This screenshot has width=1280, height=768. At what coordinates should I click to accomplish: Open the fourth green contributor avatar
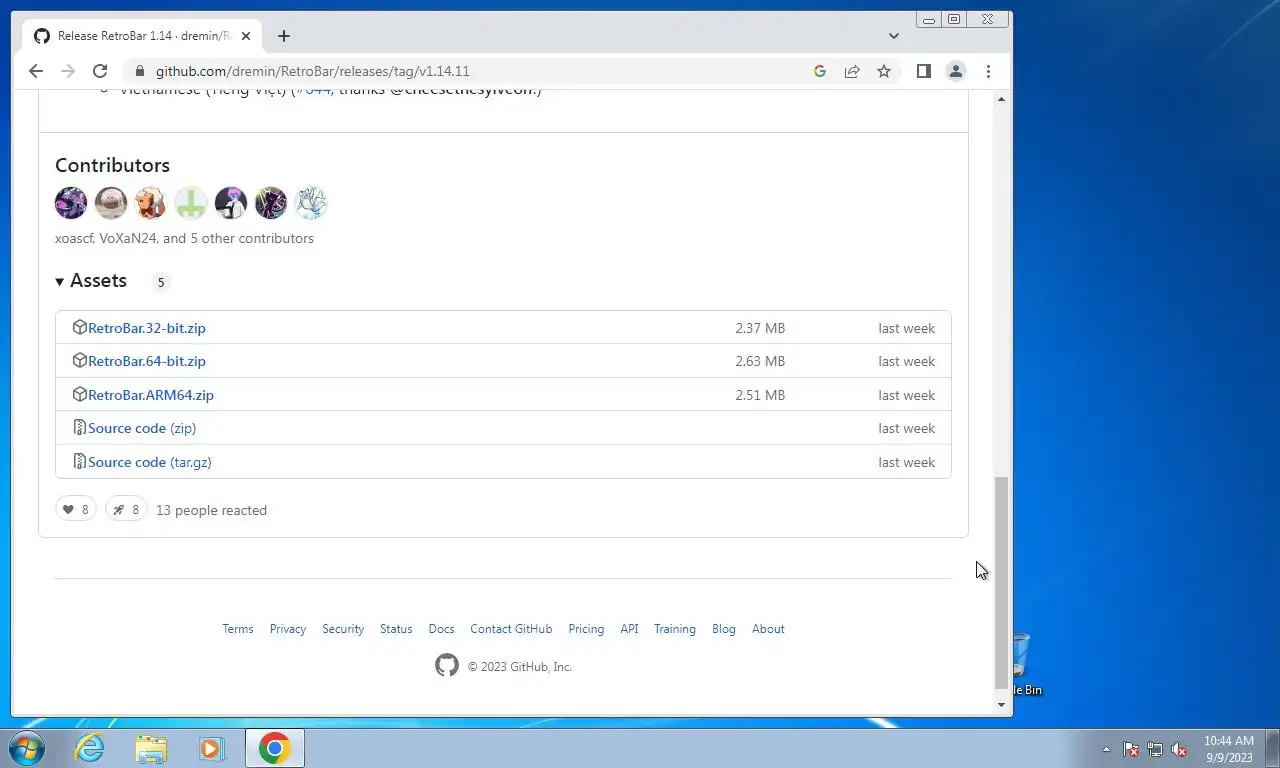[191, 203]
